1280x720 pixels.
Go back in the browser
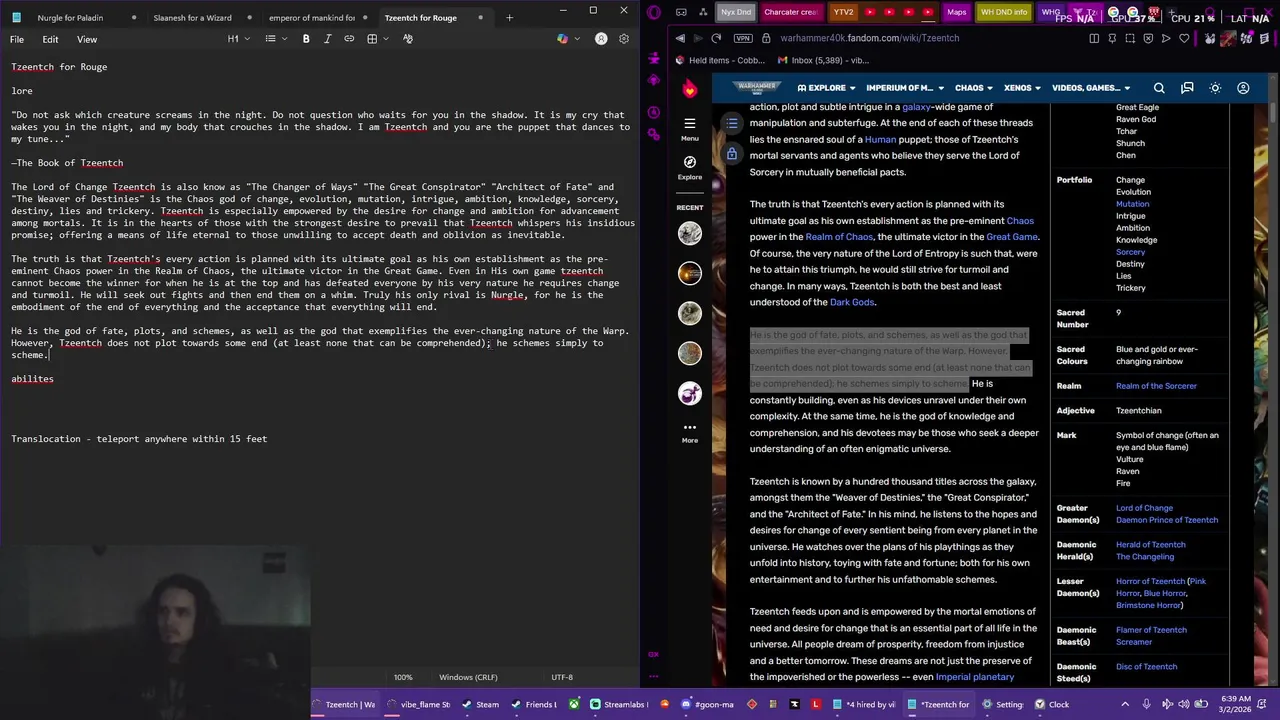[x=680, y=38]
